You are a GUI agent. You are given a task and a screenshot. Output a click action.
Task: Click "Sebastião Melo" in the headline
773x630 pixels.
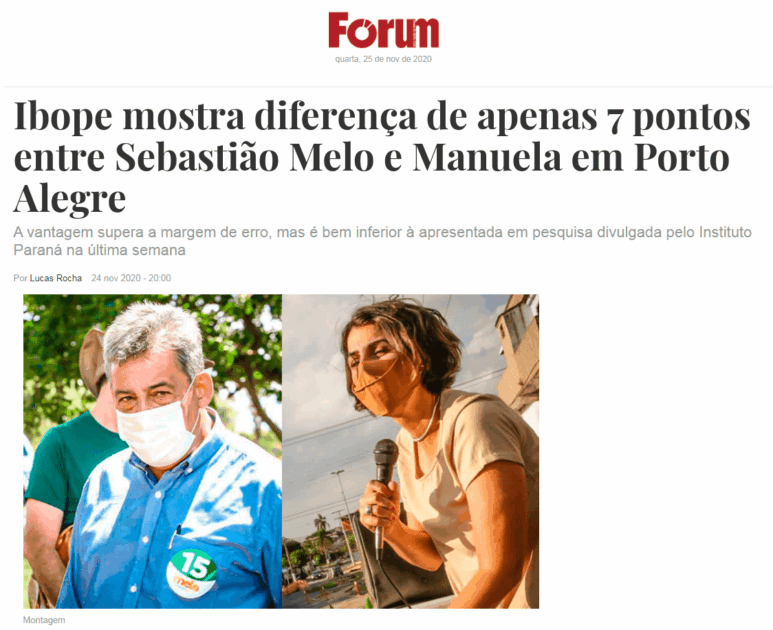[x=244, y=157]
